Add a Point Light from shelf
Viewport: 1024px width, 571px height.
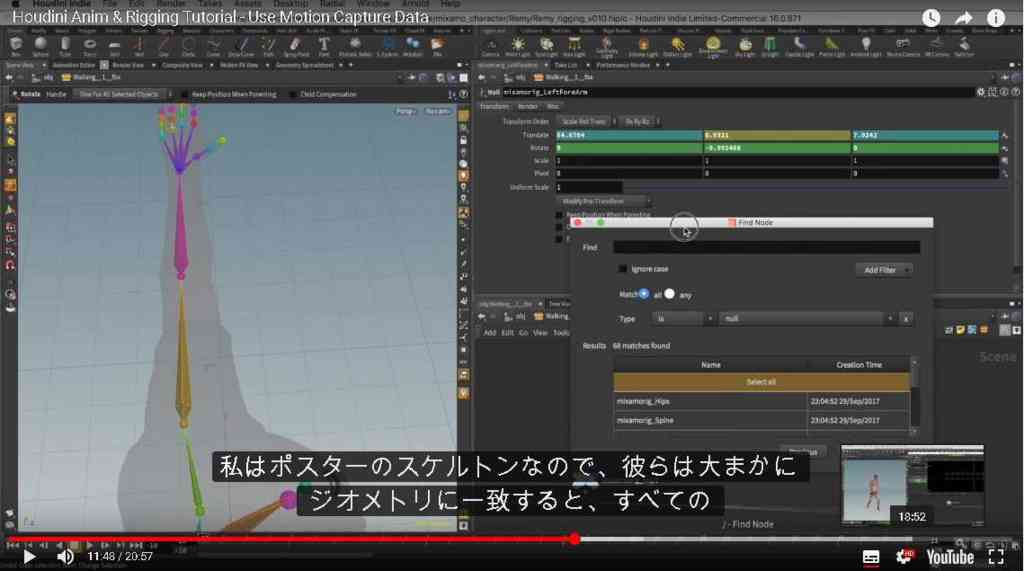(x=518, y=46)
